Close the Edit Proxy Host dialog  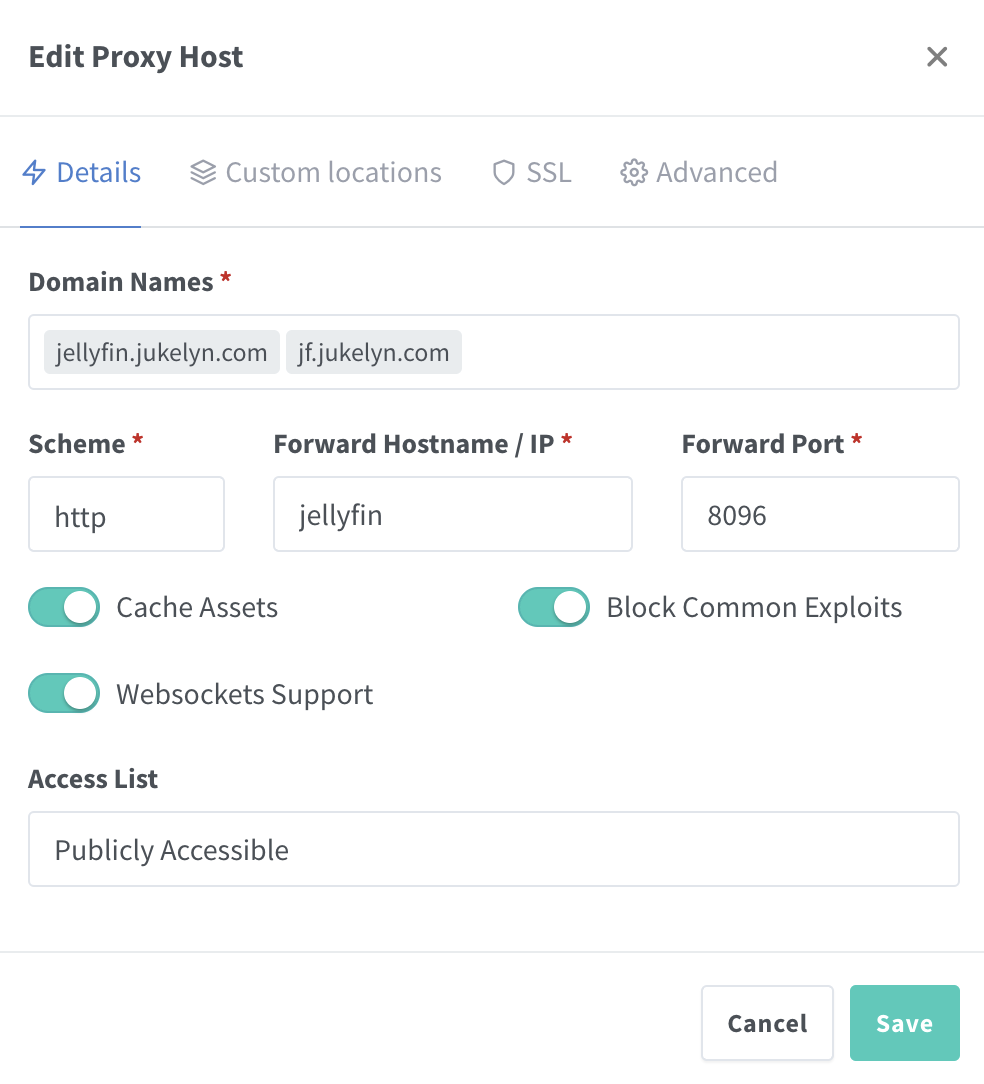(937, 57)
